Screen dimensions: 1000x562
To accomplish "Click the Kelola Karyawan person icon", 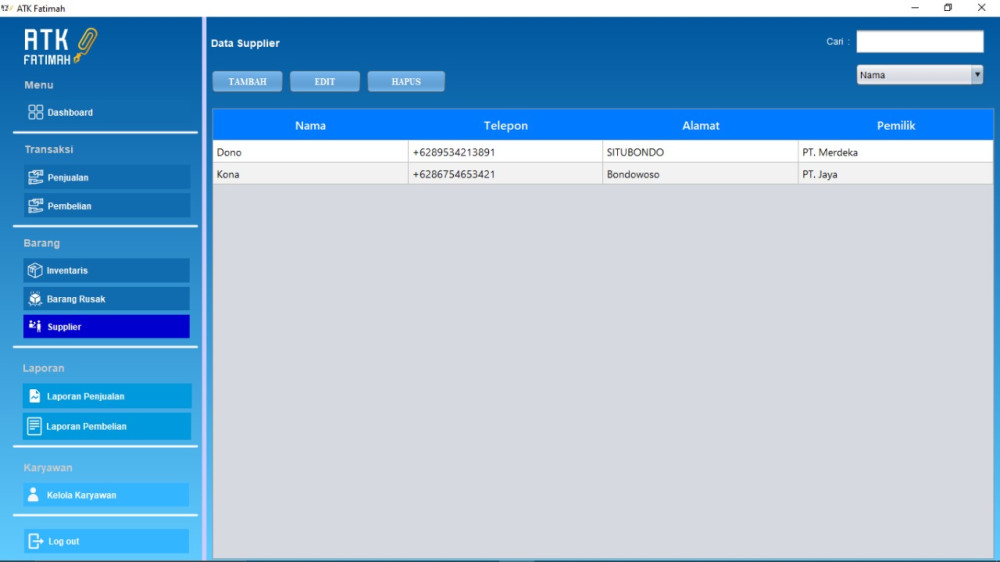I will coord(33,494).
